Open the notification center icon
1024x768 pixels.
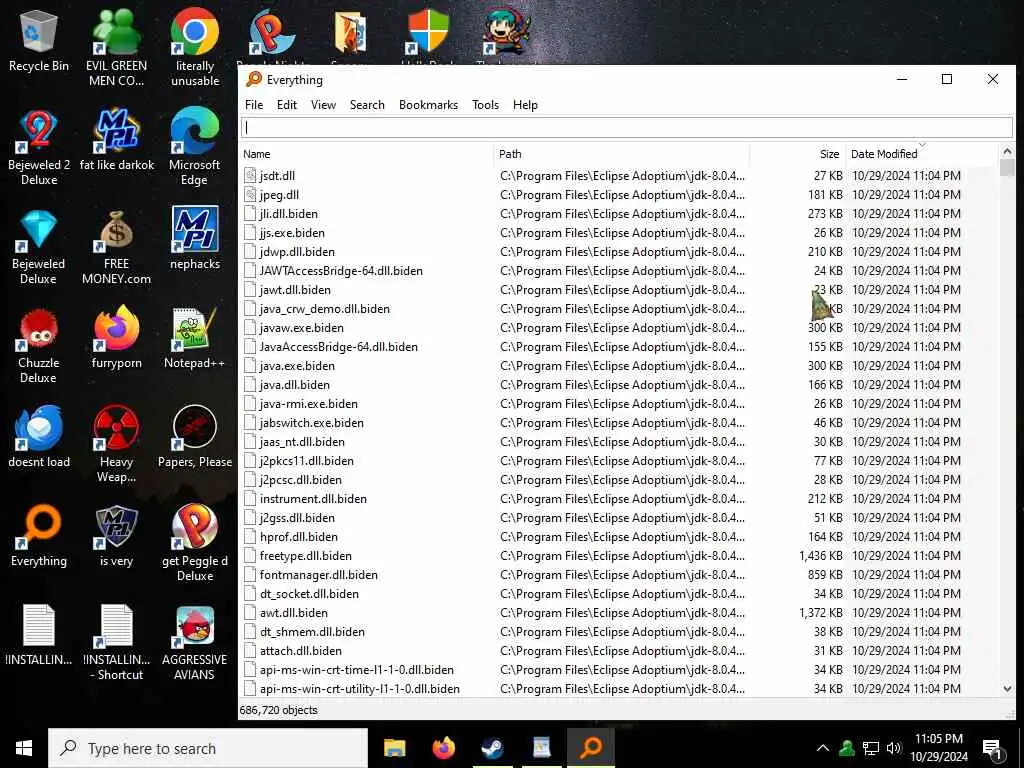[x=992, y=748]
